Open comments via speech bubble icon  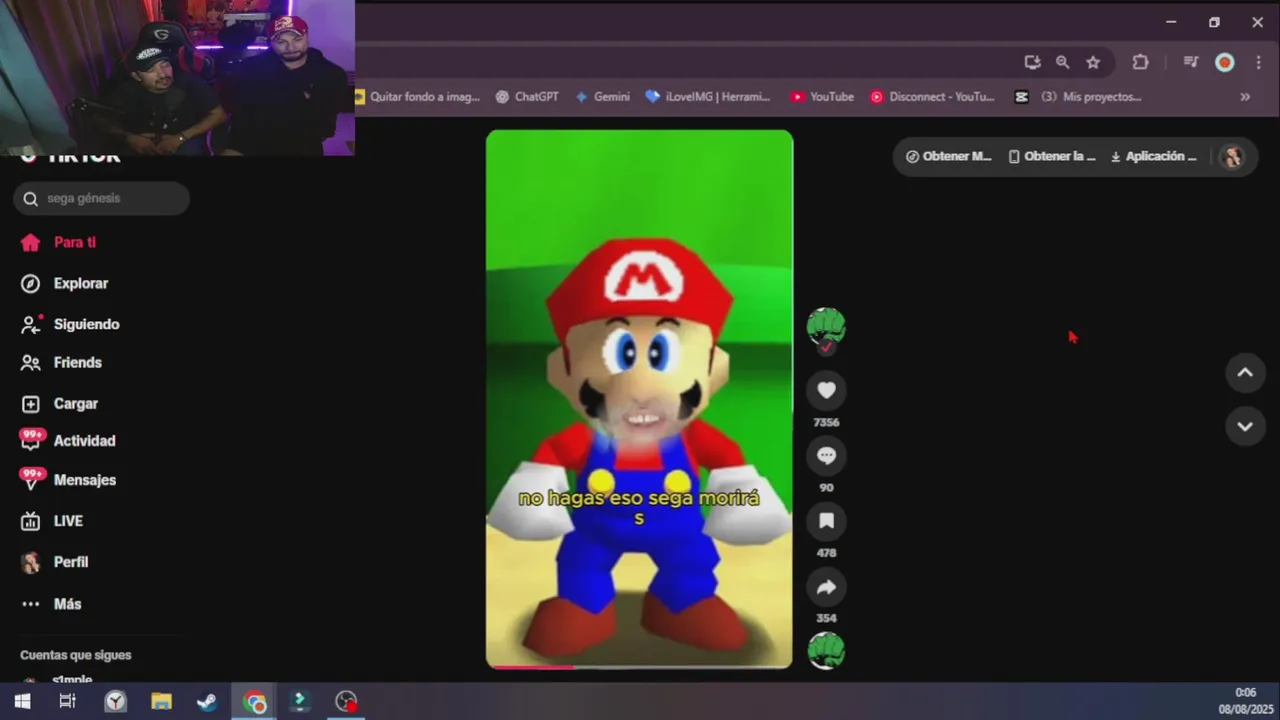826,455
